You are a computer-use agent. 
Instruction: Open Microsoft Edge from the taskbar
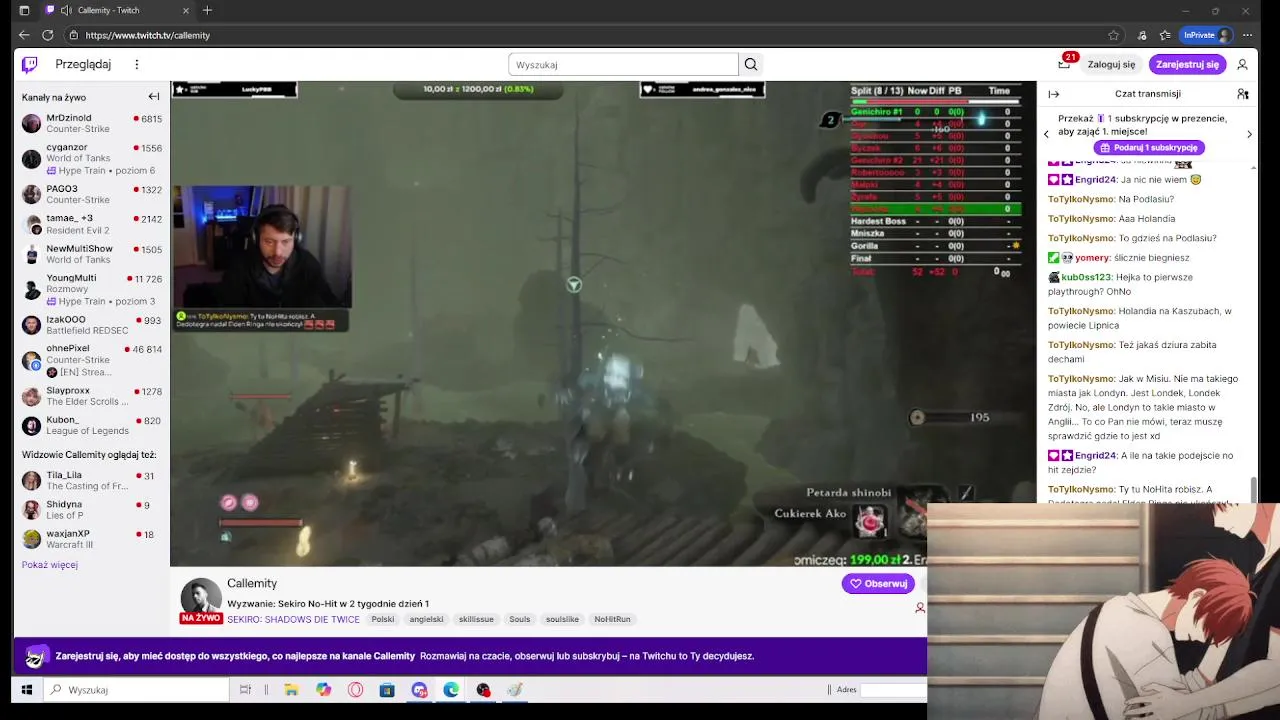pyautogui.click(x=451, y=690)
